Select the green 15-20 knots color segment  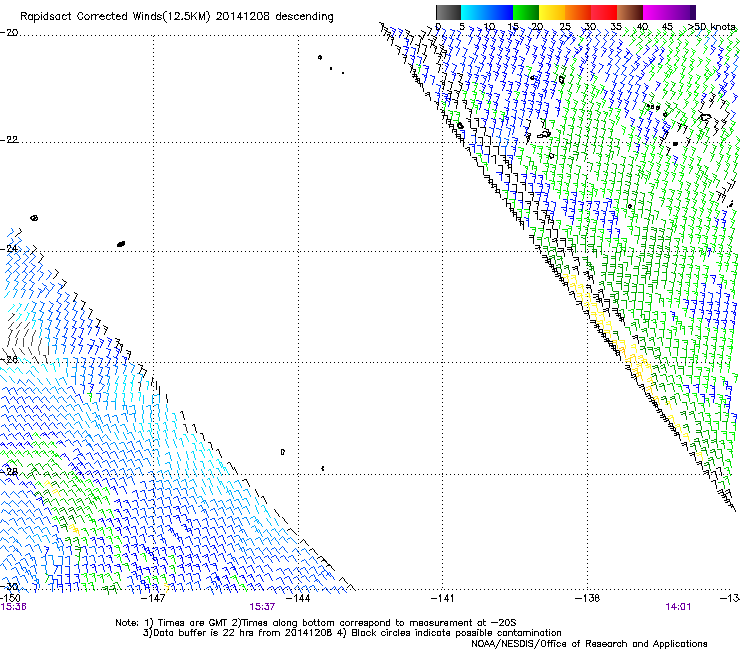pyautogui.click(x=526, y=12)
